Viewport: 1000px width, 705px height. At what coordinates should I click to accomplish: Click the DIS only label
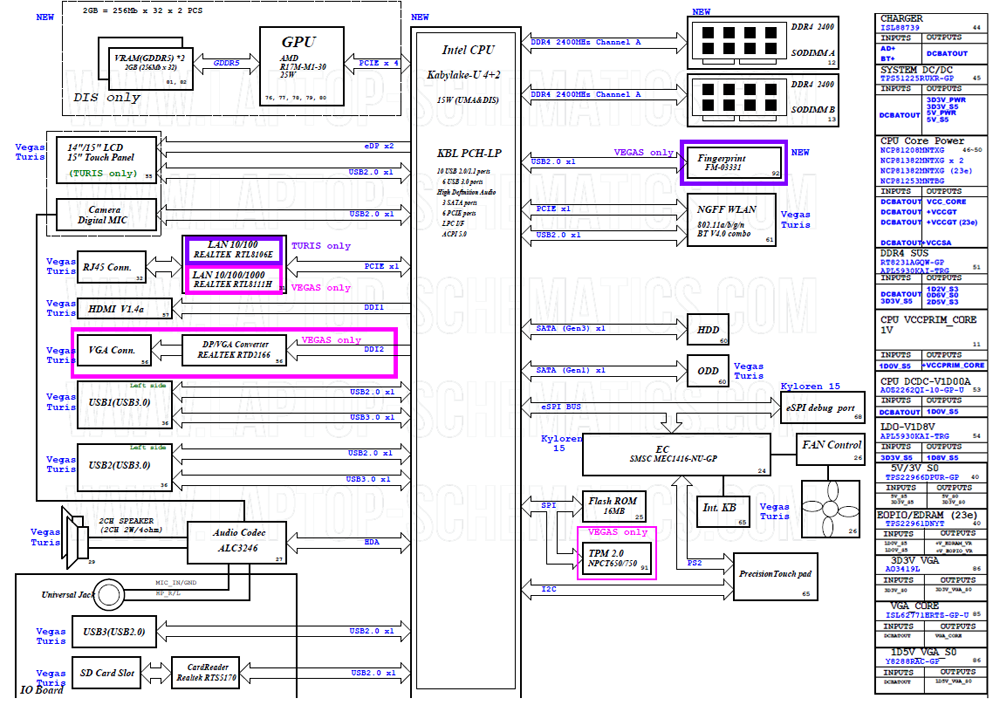[x=107, y=98]
